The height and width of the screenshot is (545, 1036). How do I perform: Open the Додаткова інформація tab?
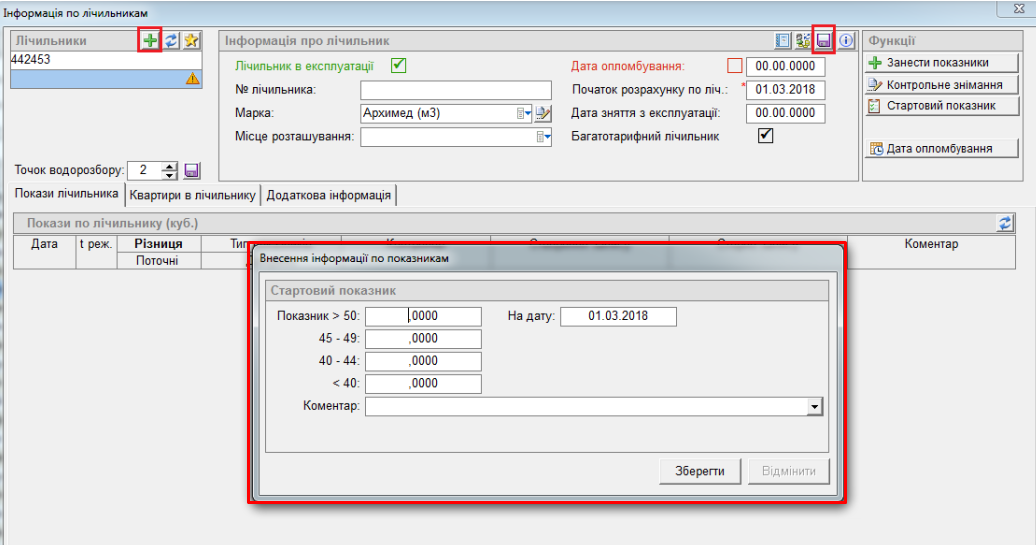[328, 195]
